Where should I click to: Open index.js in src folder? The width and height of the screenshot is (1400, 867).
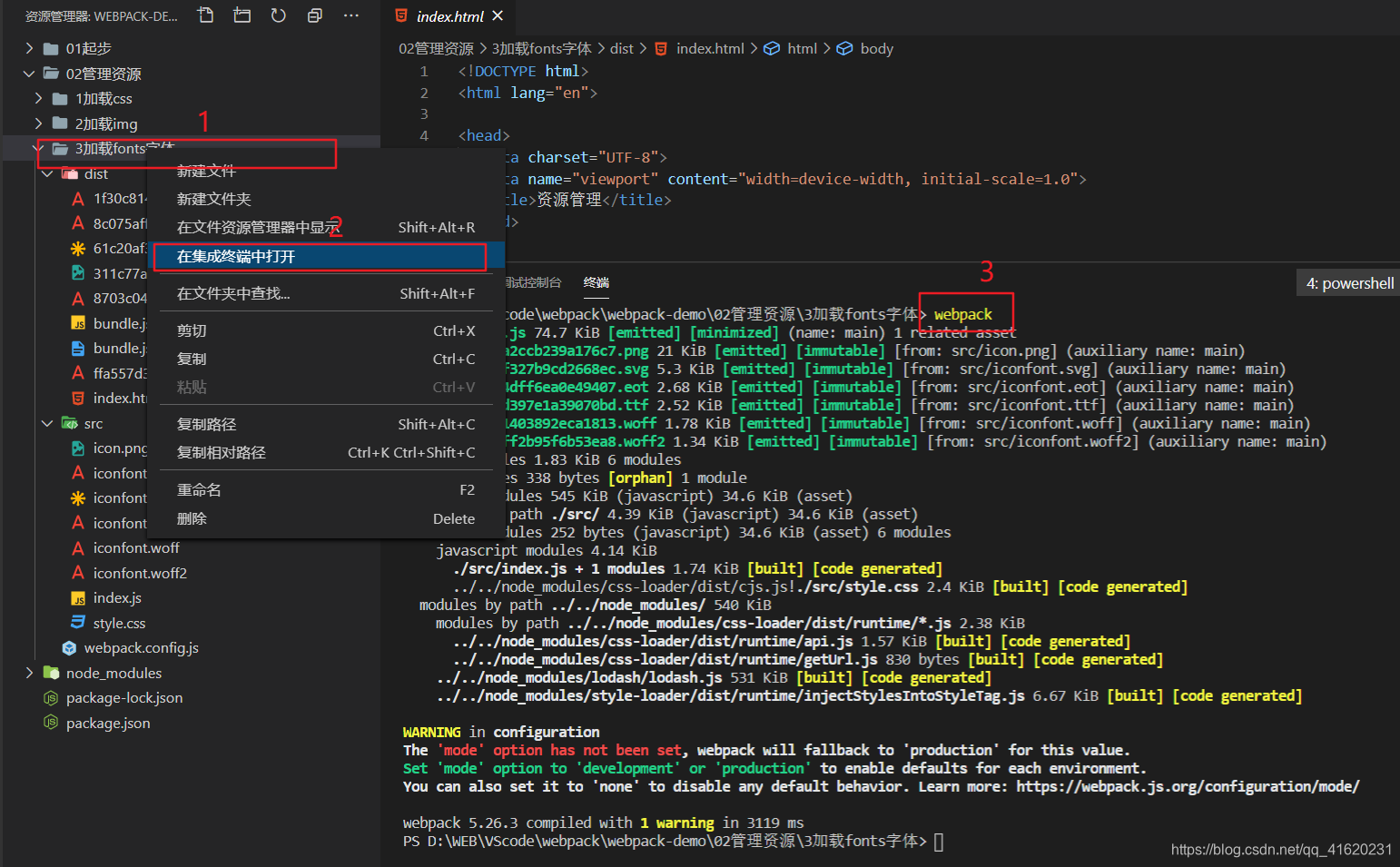click(117, 597)
